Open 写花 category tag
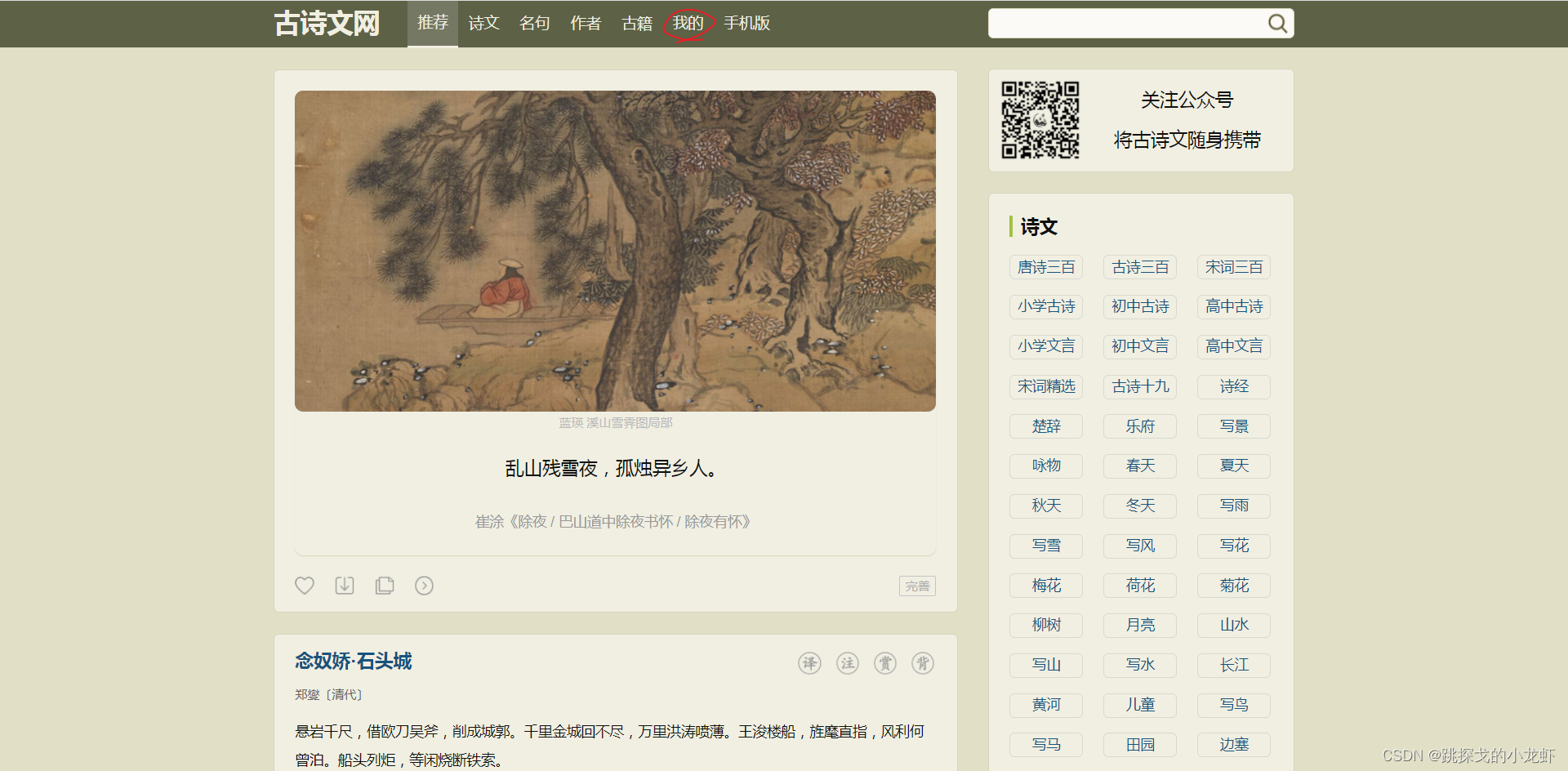This screenshot has height=771, width=1568. 1234,546
